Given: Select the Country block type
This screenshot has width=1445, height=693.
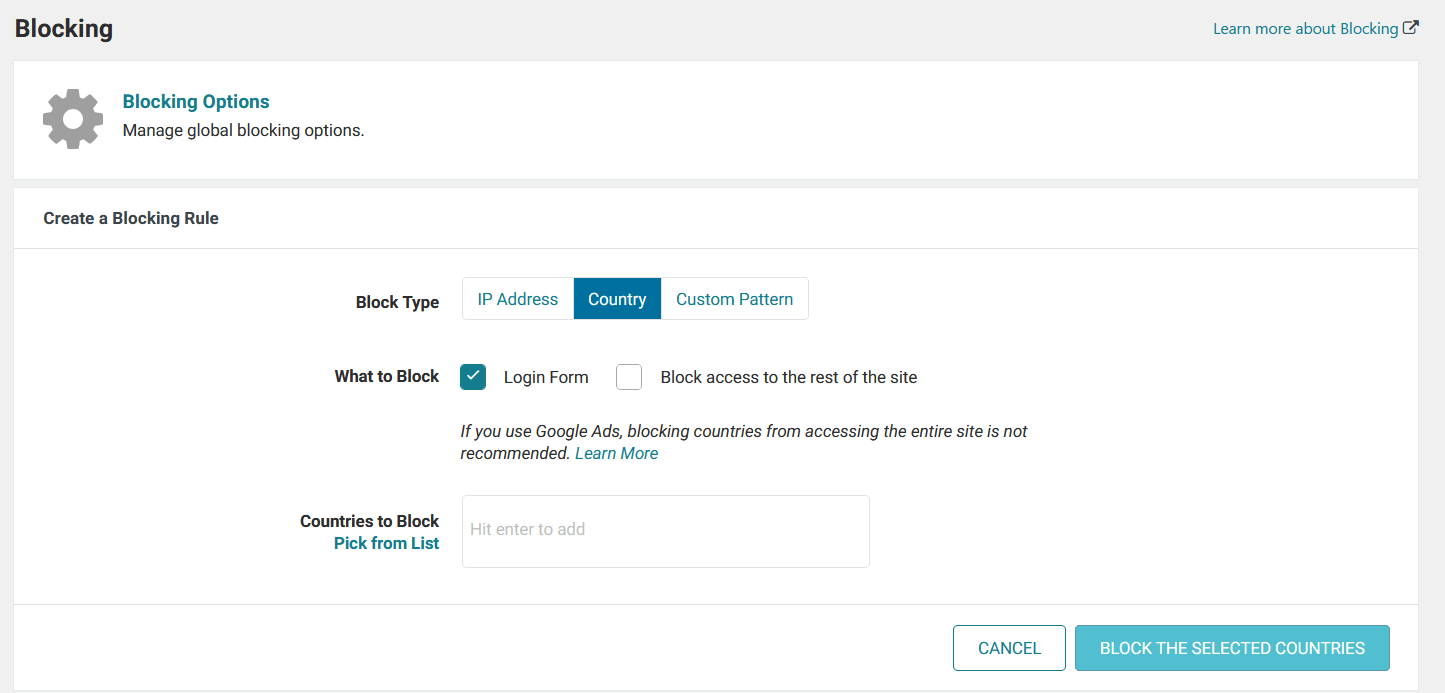Looking at the screenshot, I should click(617, 298).
